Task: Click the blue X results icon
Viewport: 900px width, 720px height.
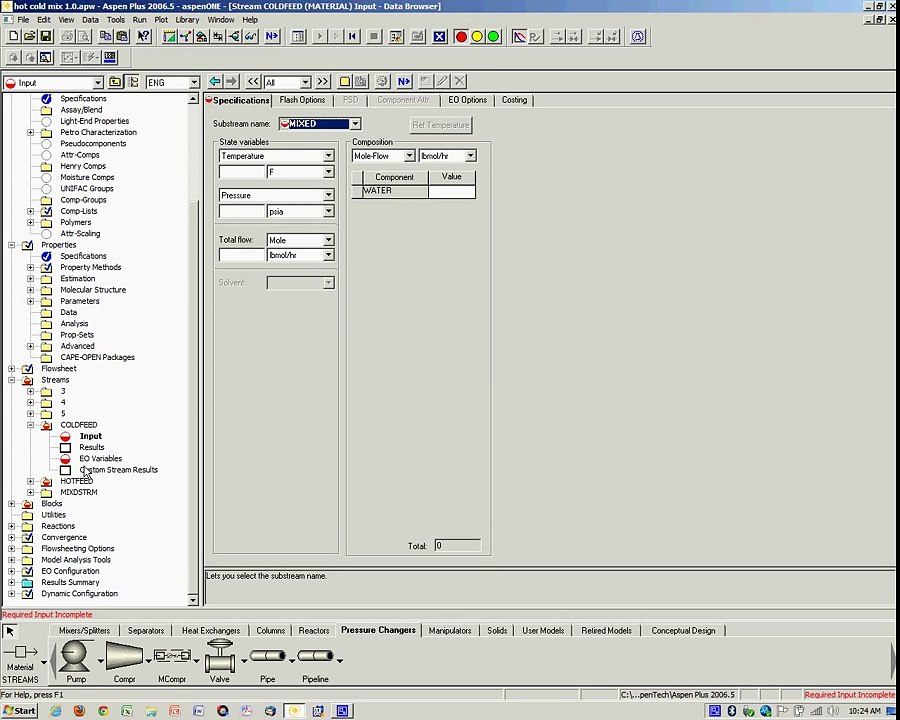Action: pyautogui.click(x=439, y=37)
